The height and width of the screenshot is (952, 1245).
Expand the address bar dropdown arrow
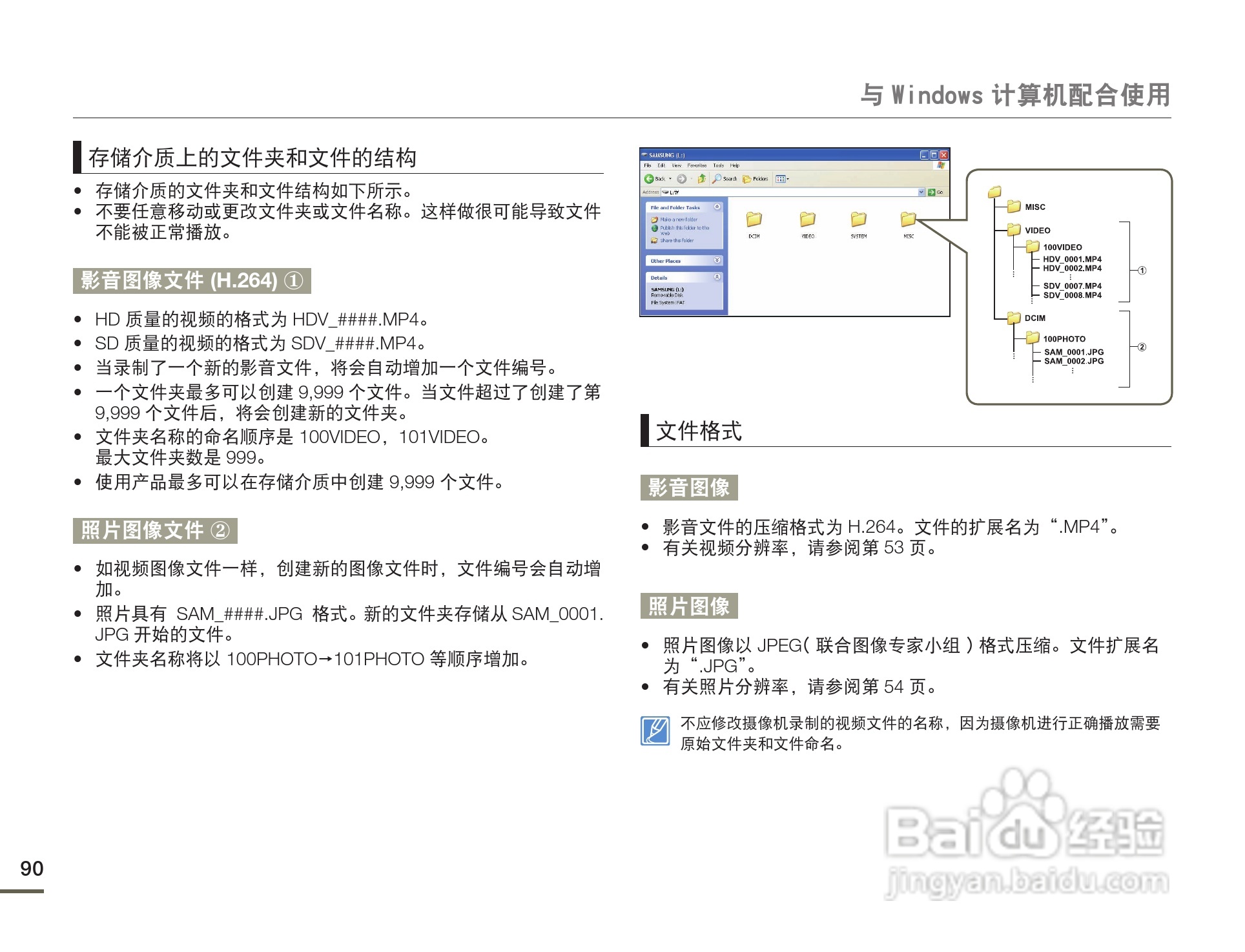tap(921, 192)
